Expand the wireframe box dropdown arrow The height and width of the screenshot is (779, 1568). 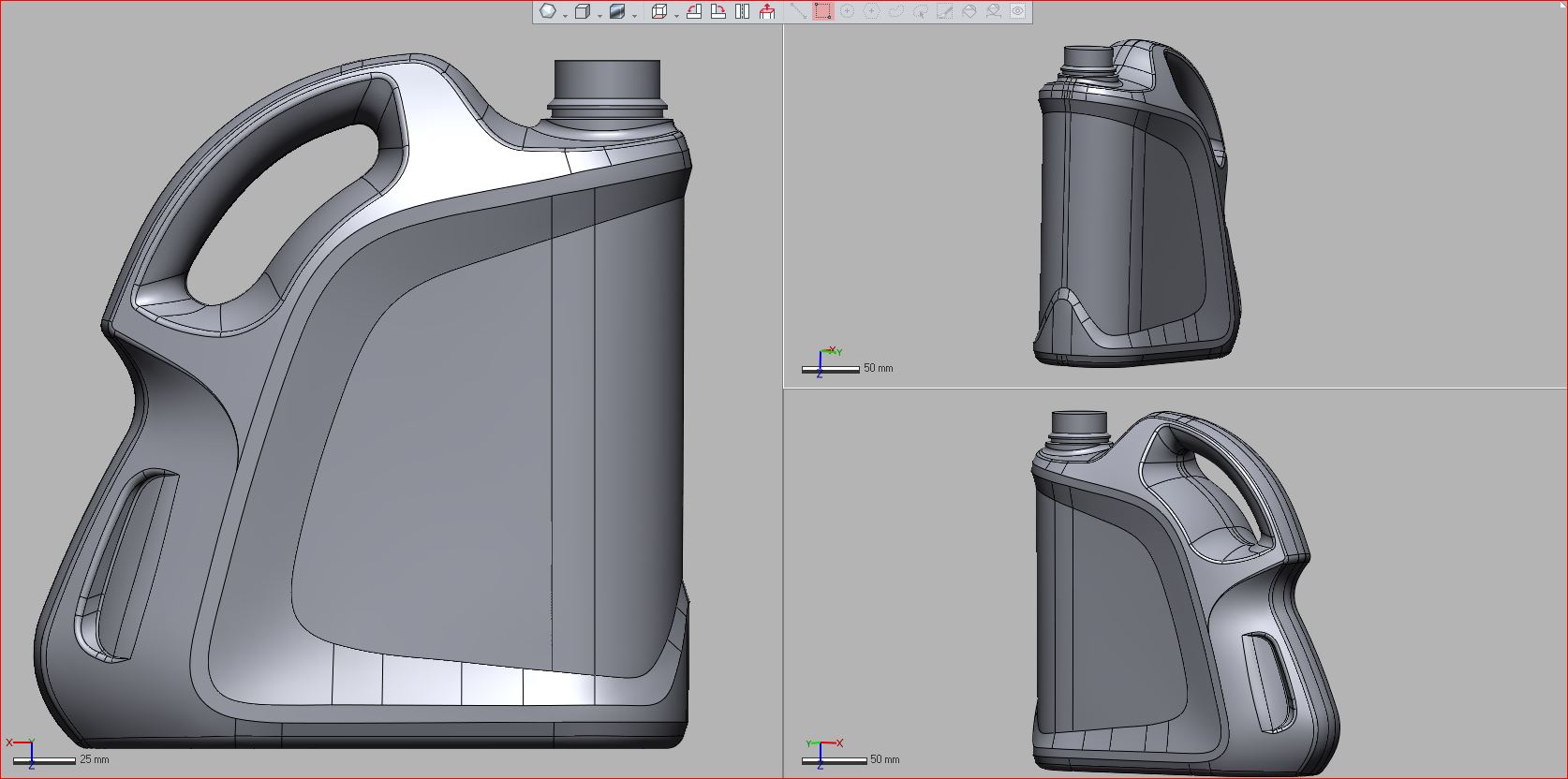pos(676,16)
